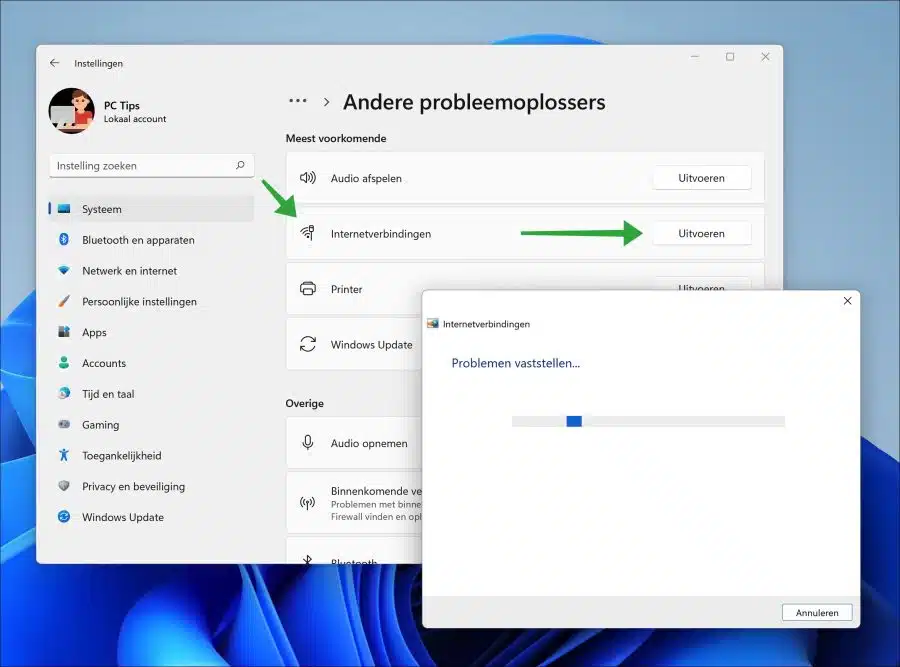This screenshot has height=667, width=900.
Task: Open Bluetooth en apparaten settings
Action: tap(152, 240)
